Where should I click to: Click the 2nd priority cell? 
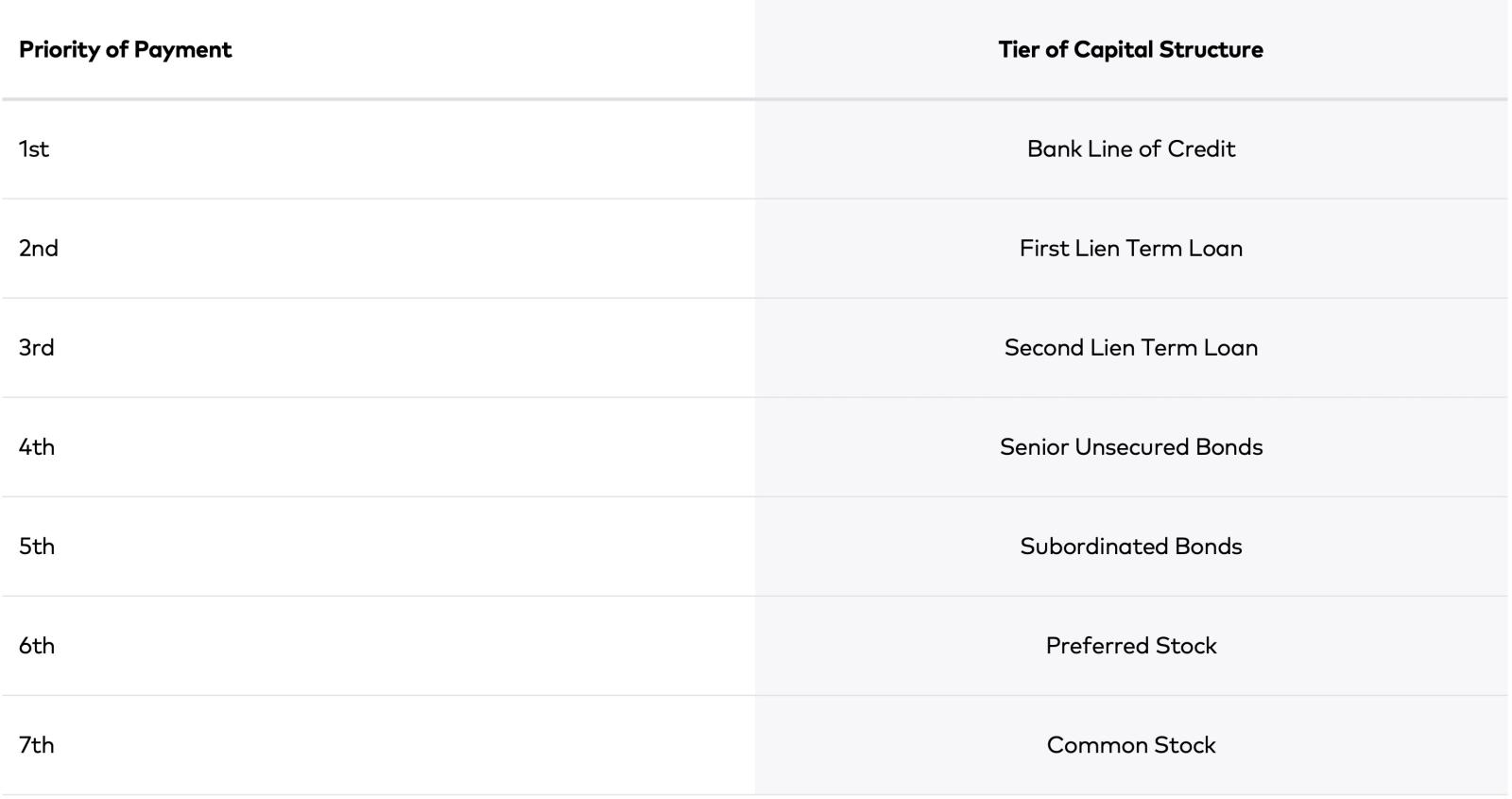pyautogui.click(x=39, y=248)
